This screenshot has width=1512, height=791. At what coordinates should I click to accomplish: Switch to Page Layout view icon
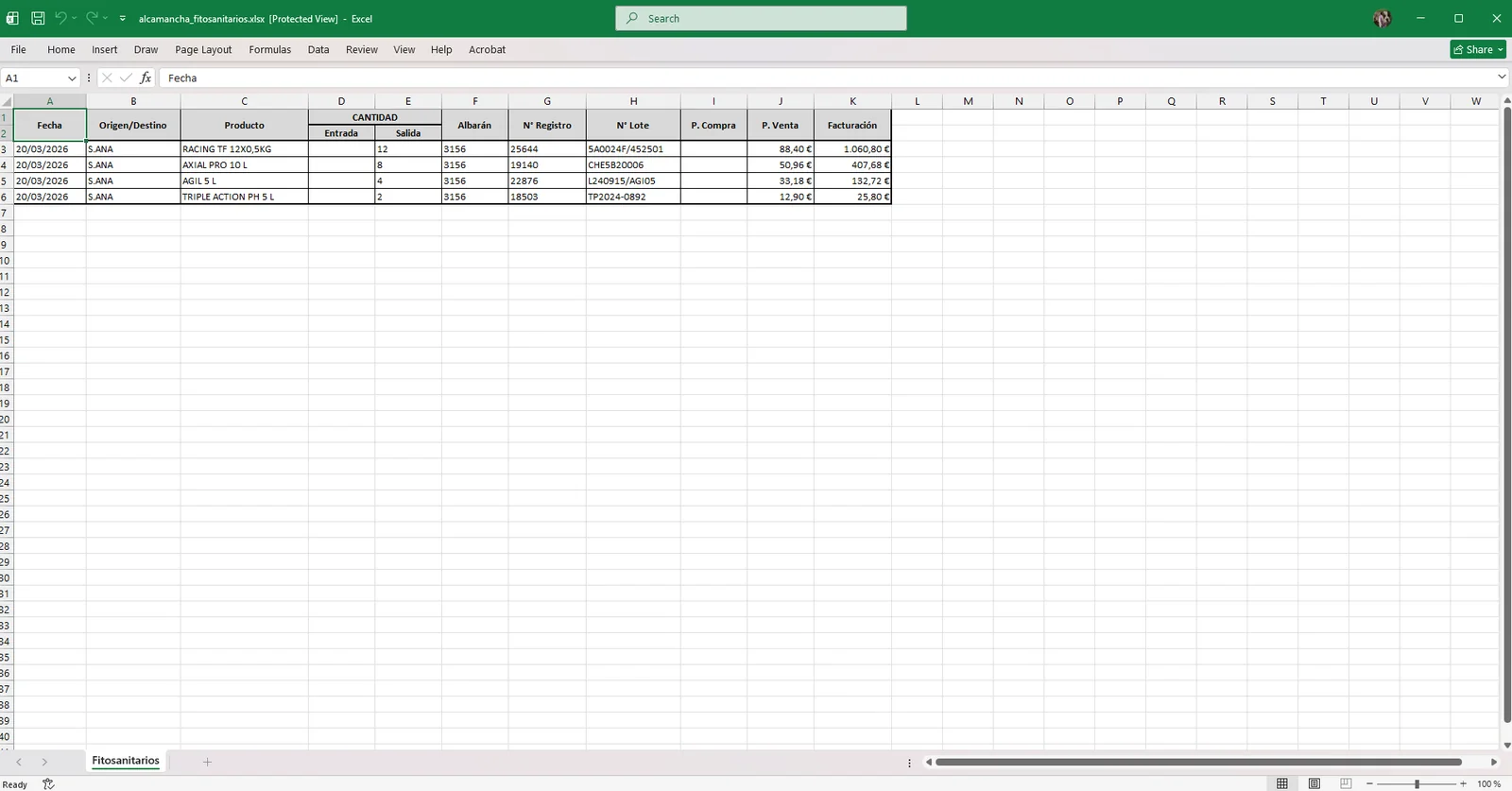tap(1314, 783)
